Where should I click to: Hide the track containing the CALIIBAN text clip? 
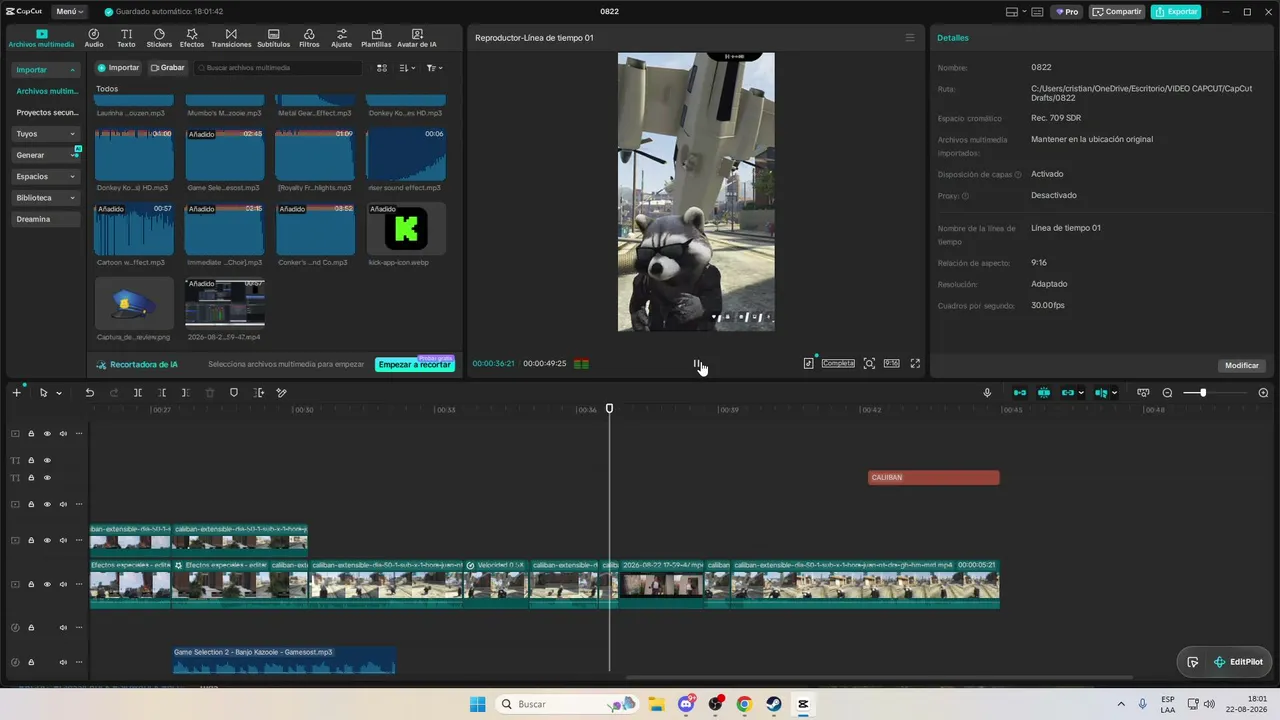tap(47, 478)
